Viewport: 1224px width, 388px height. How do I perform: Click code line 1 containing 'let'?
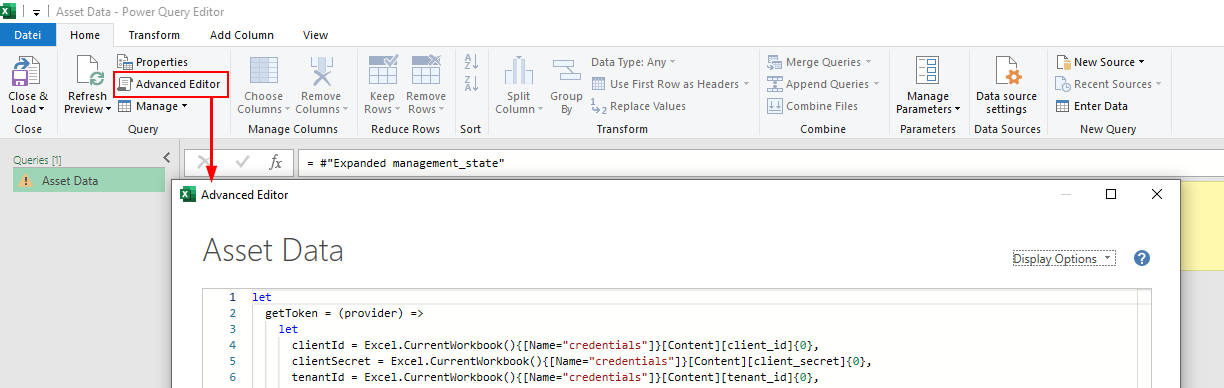pos(262,297)
